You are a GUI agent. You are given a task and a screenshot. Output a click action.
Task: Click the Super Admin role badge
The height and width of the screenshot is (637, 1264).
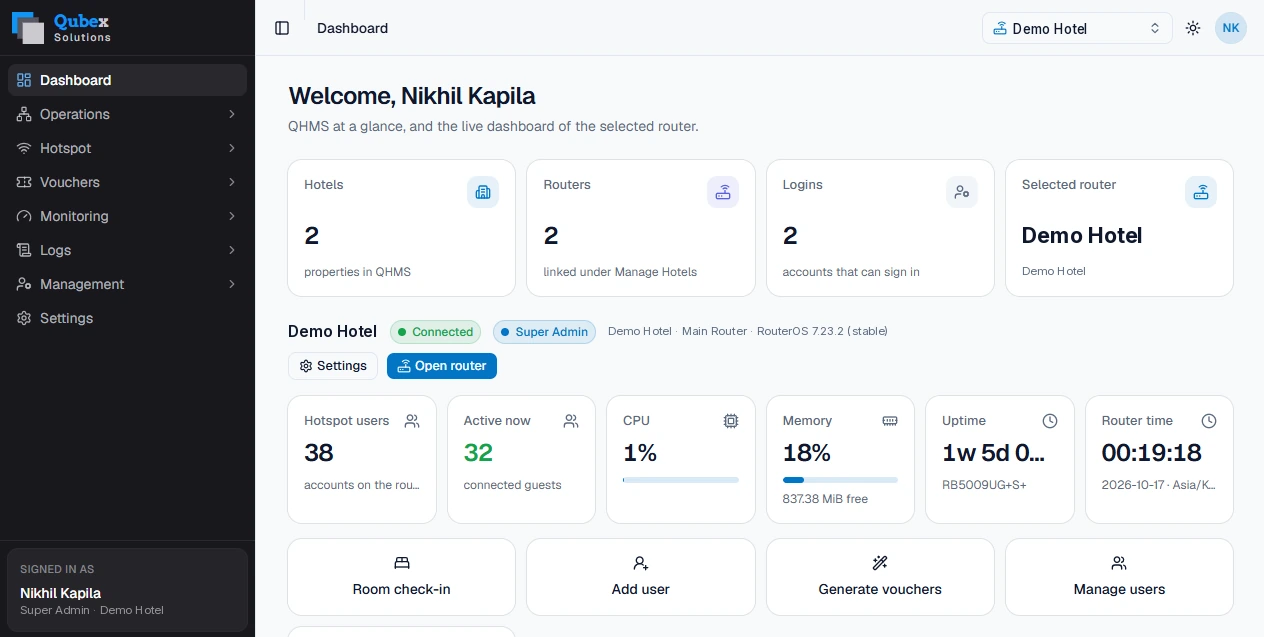pyautogui.click(x=544, y=332)
